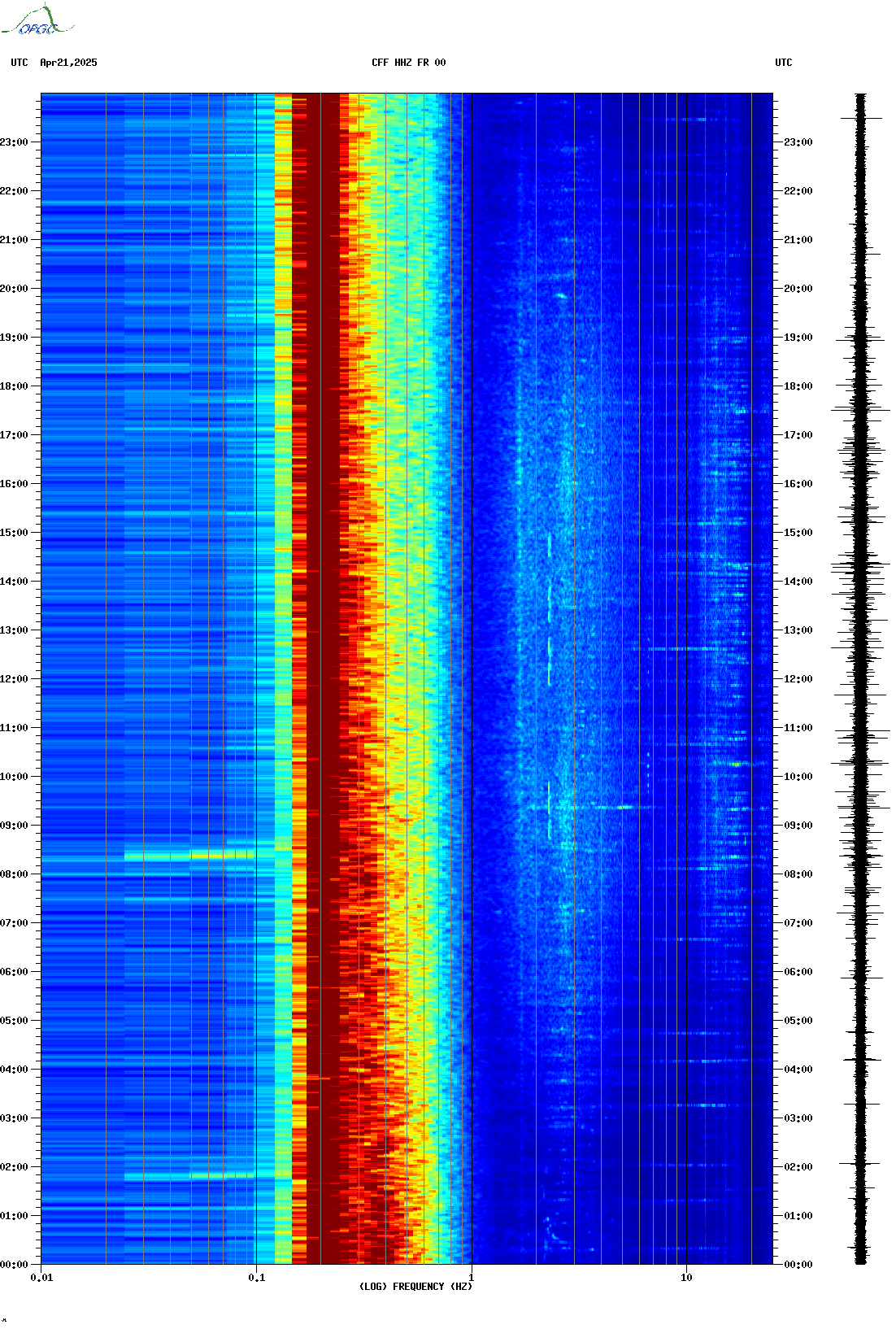896x1329 pixels.
Task: Click the seismogram waveform trace on right
Action: [860, 679]
